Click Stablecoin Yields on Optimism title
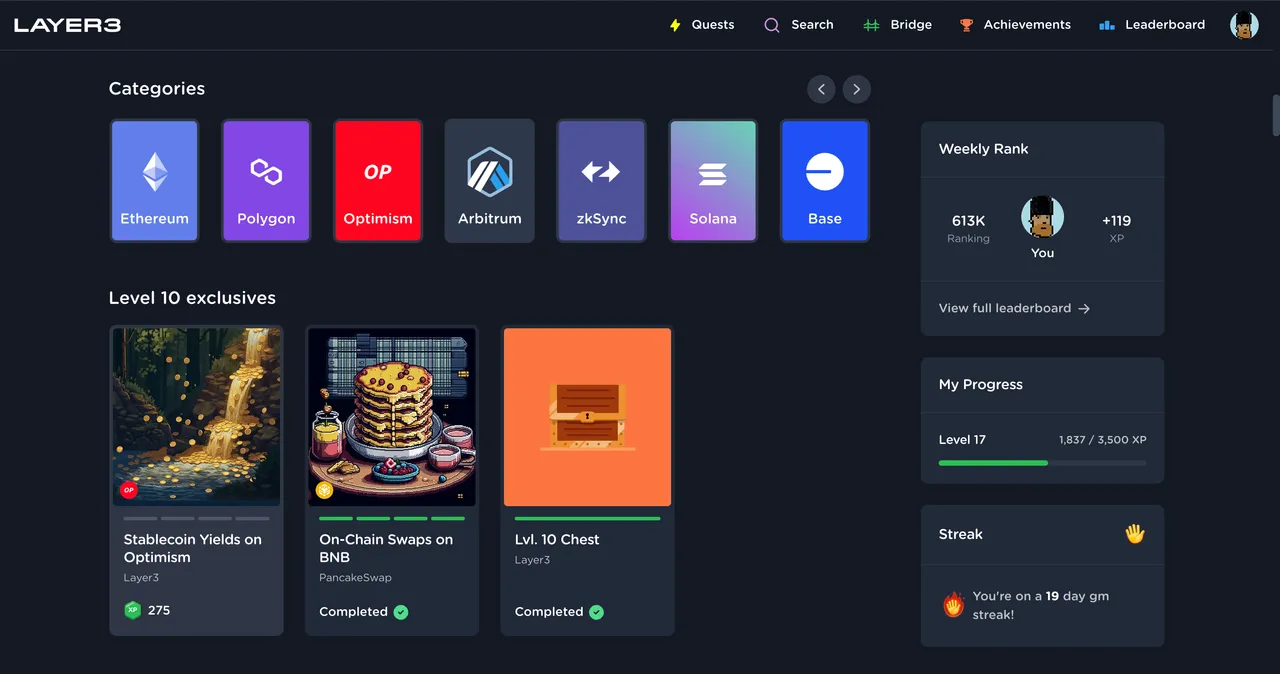Viewport: 1280px width, 674px height. 193,548
